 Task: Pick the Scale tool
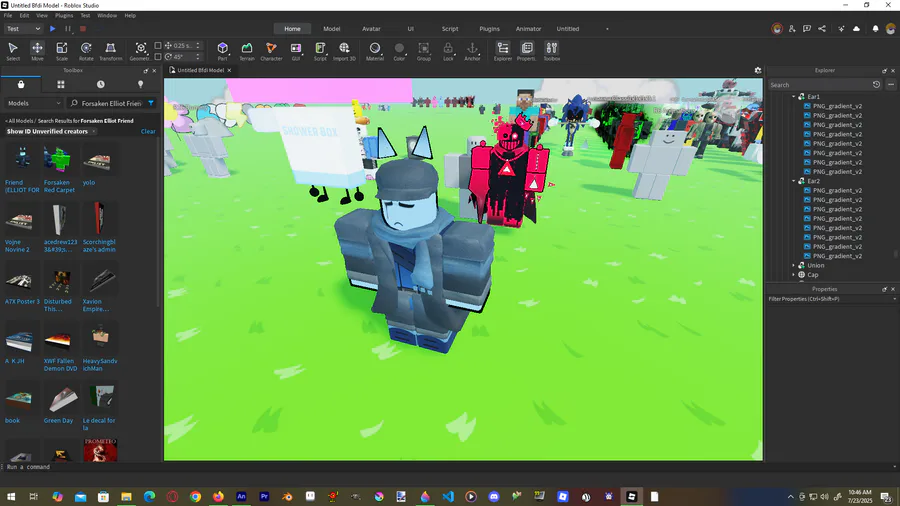[61, 50]
